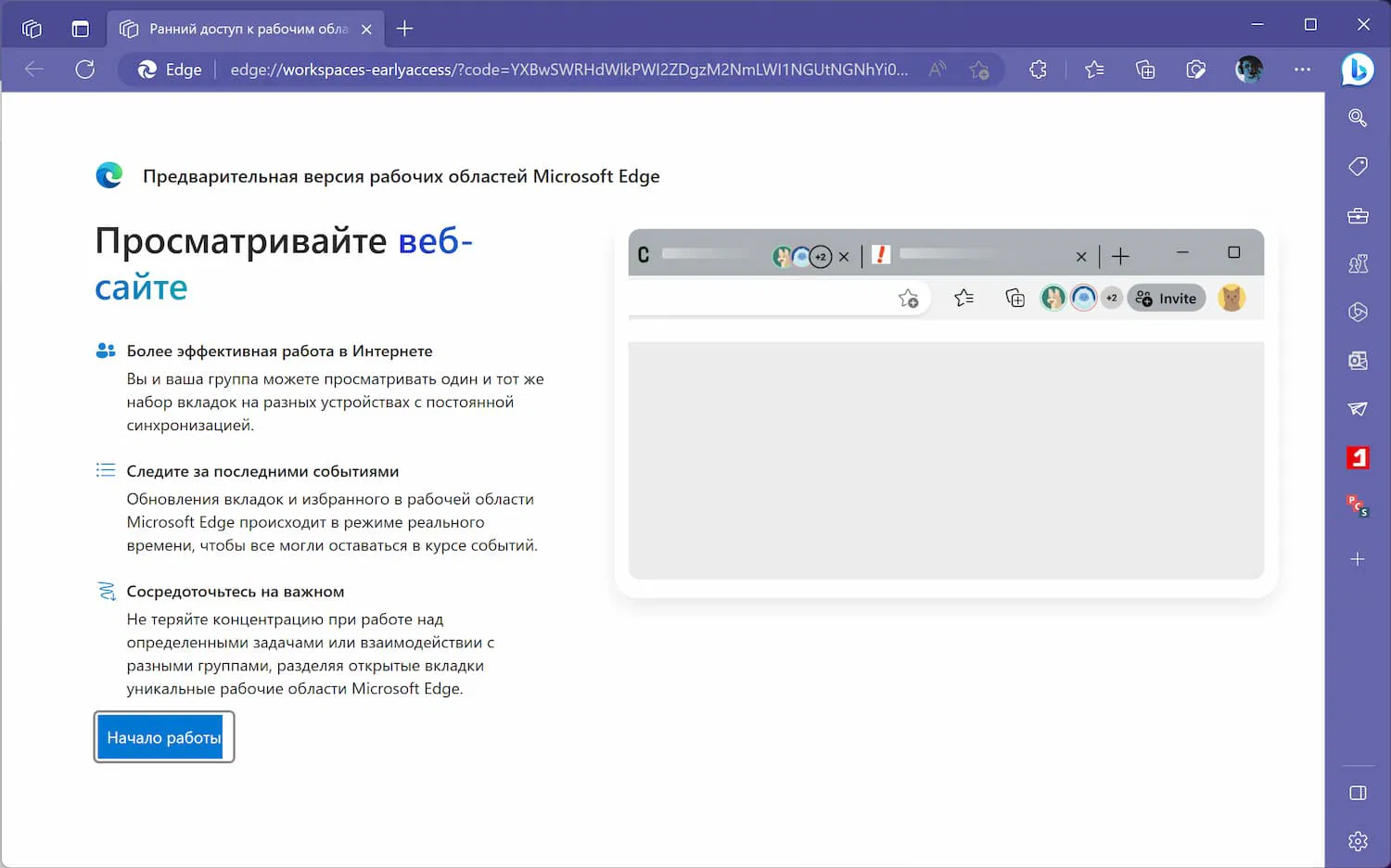Open the sidebar app below the red square icon
1391x868 pixels.
(1358, 505)
